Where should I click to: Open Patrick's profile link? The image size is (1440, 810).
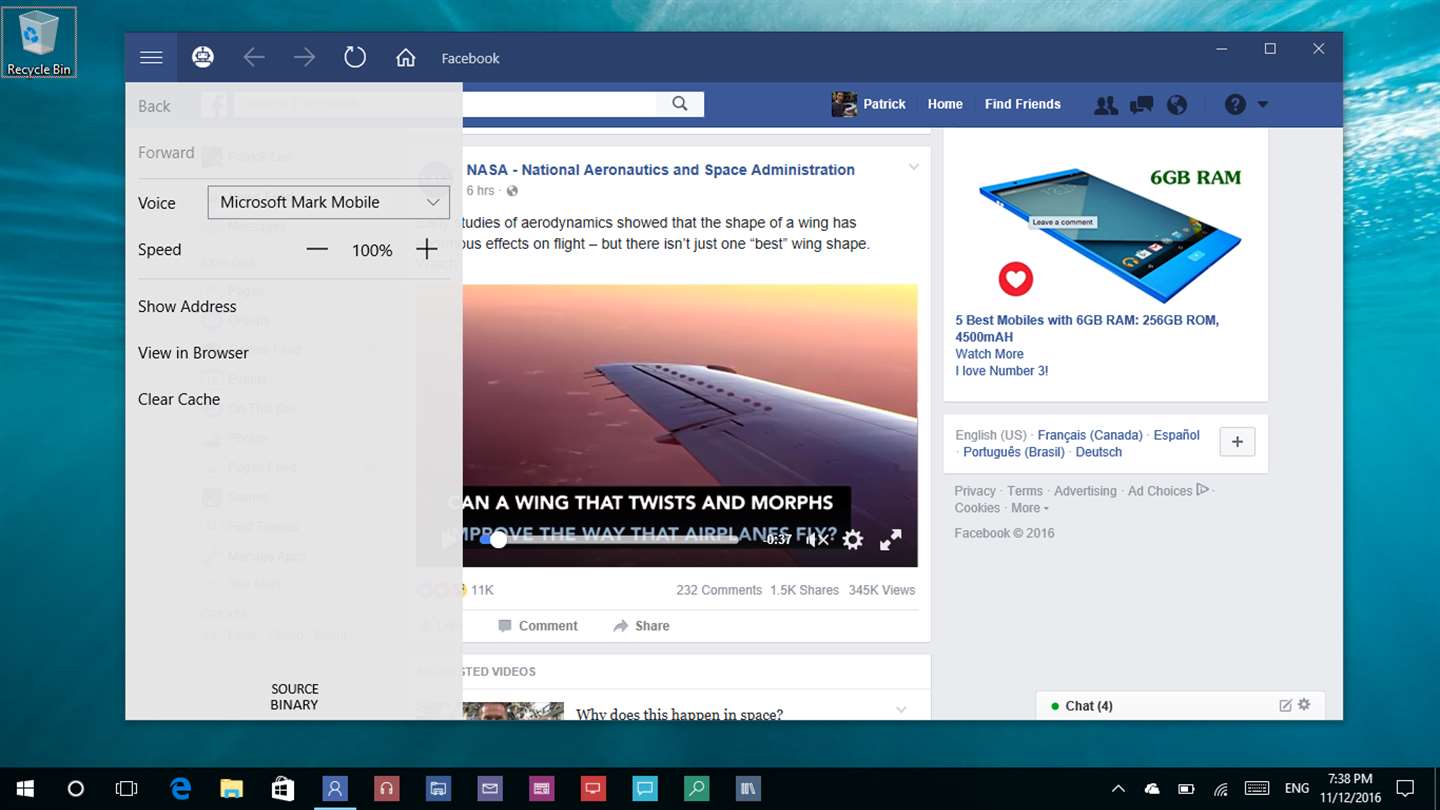pyautogui.click(x=884, y=104)
